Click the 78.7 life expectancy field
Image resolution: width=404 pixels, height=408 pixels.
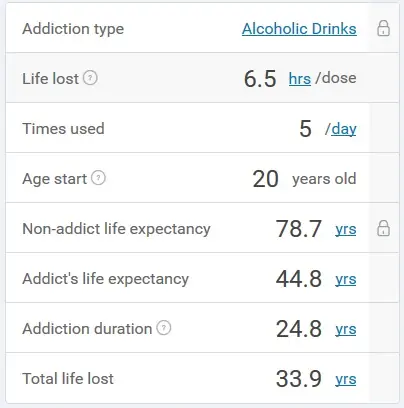tap(299, 229)
